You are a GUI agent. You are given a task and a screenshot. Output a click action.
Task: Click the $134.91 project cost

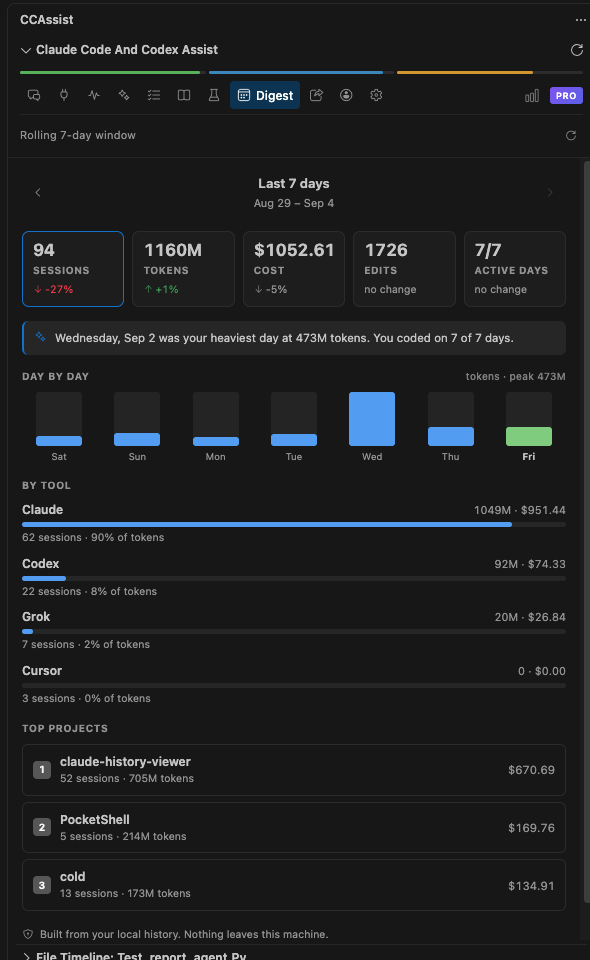click(531, 886)
